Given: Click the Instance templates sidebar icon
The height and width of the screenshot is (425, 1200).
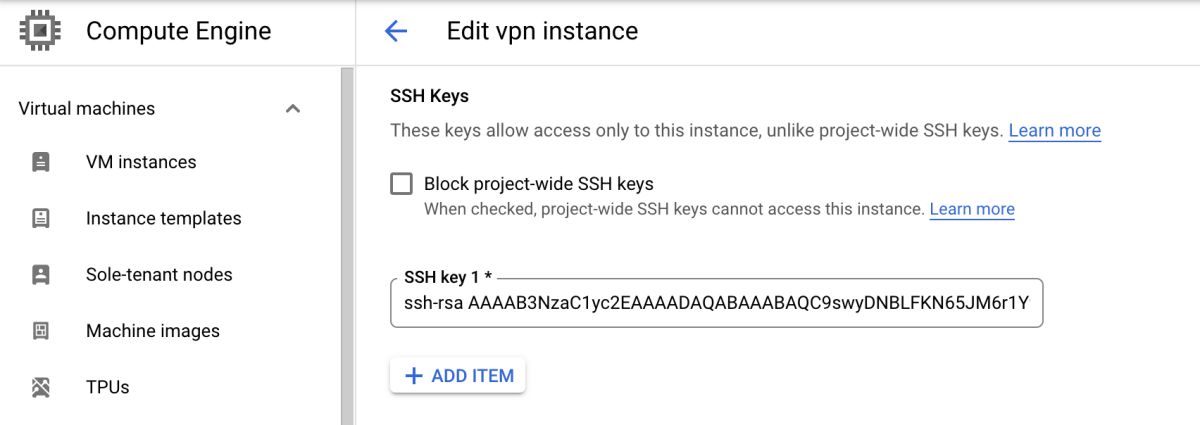Looking at the screenshot, I should tap(41, 218).
